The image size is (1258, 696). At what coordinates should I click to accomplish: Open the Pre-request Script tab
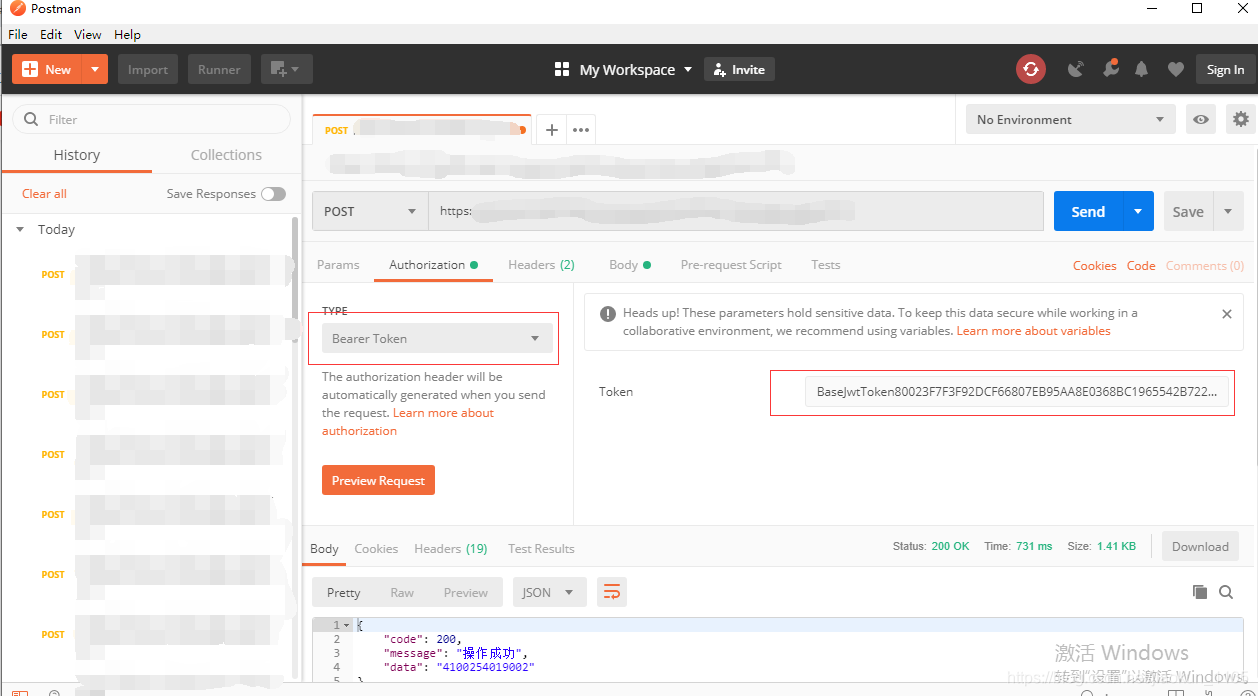pyautogui.click(x=731, y=265)
